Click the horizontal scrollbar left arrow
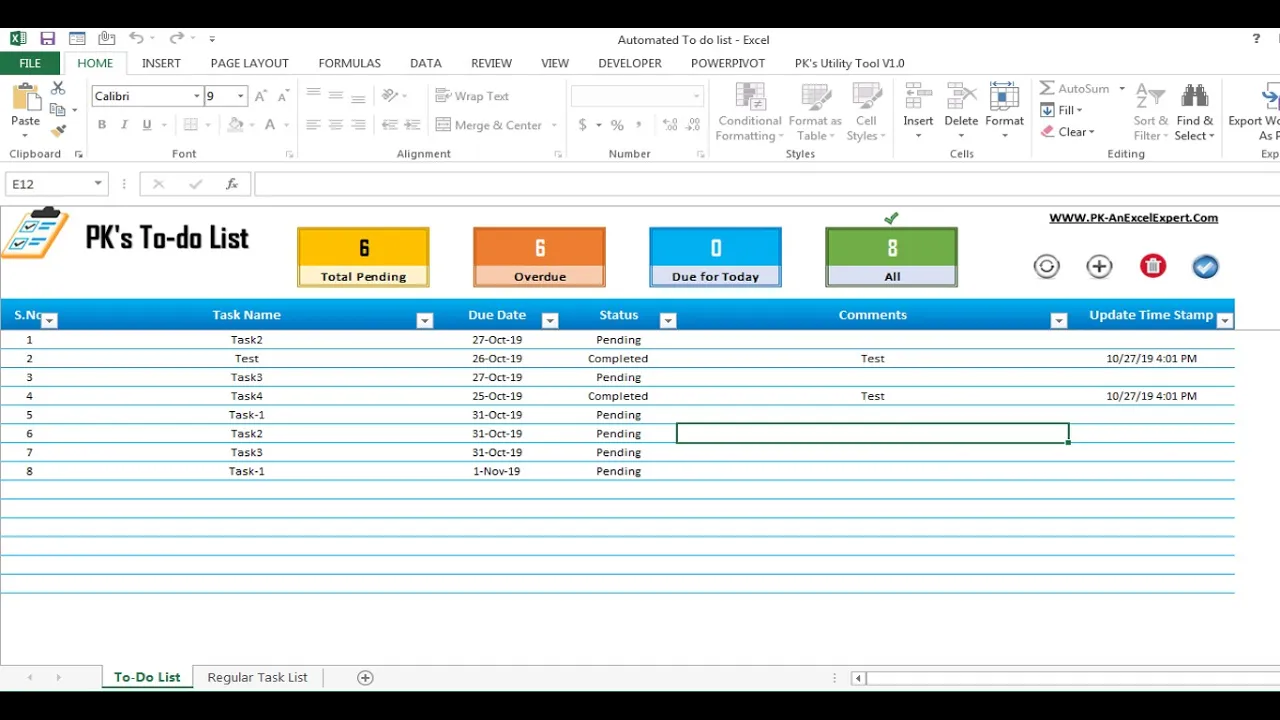The width and height of the screenshot is (1280, 720). tap(858, 678)
